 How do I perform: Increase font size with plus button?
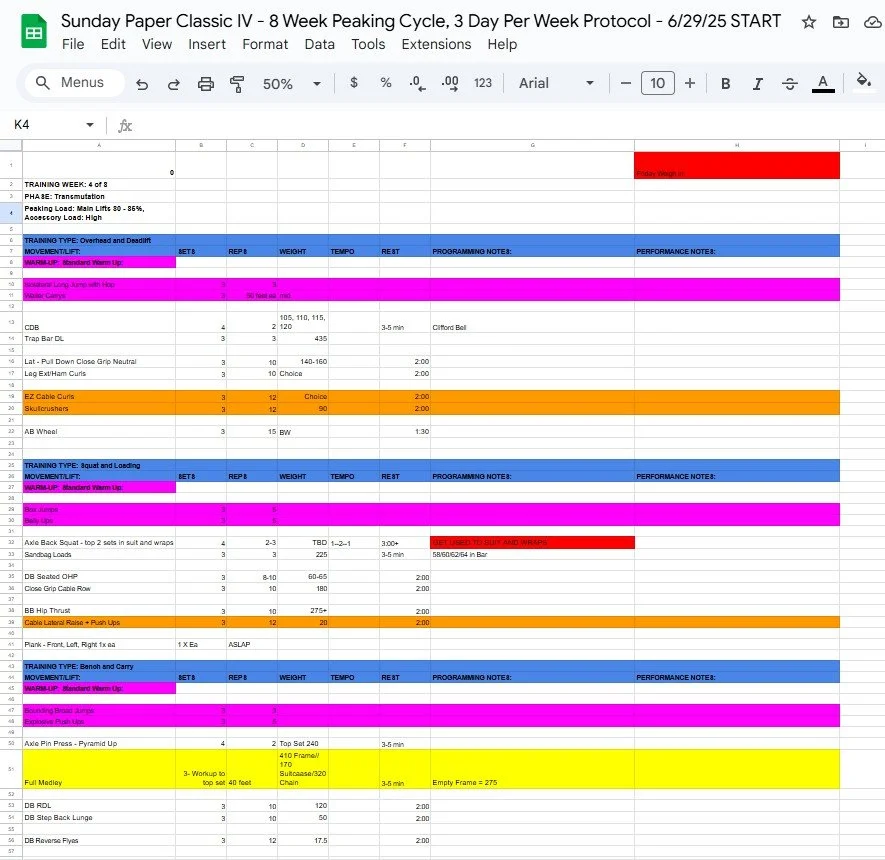click(x=690, y=84)
